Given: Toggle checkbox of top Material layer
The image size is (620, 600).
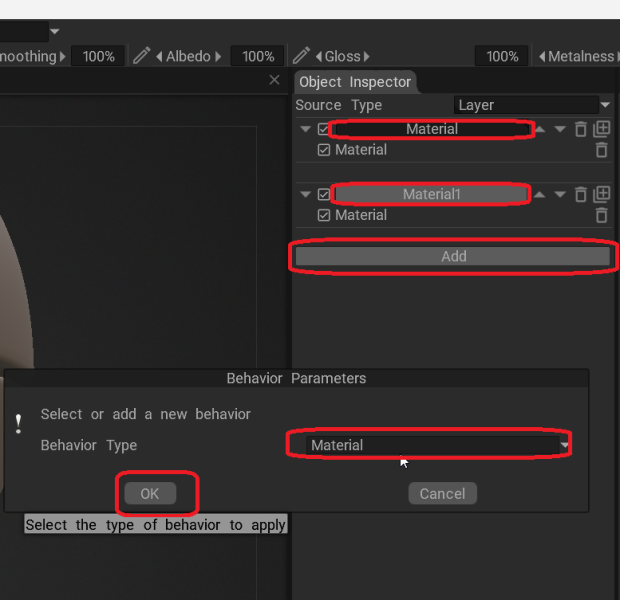Looking at the screenshot, I should pyautogui.click(x=323, y=129).
